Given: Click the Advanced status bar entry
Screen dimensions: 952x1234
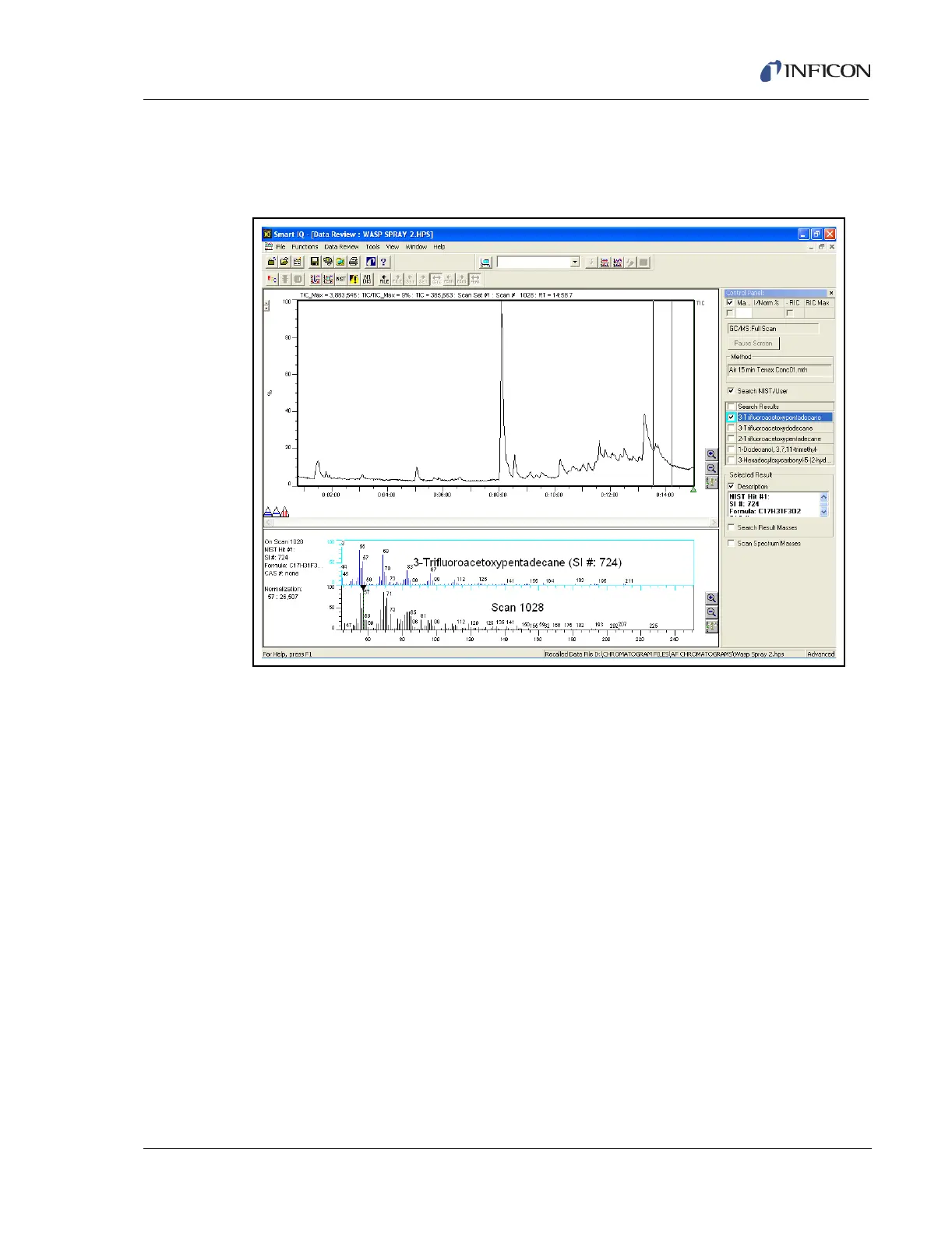Looking at the screenshot, I should click(x=821, y=654).
